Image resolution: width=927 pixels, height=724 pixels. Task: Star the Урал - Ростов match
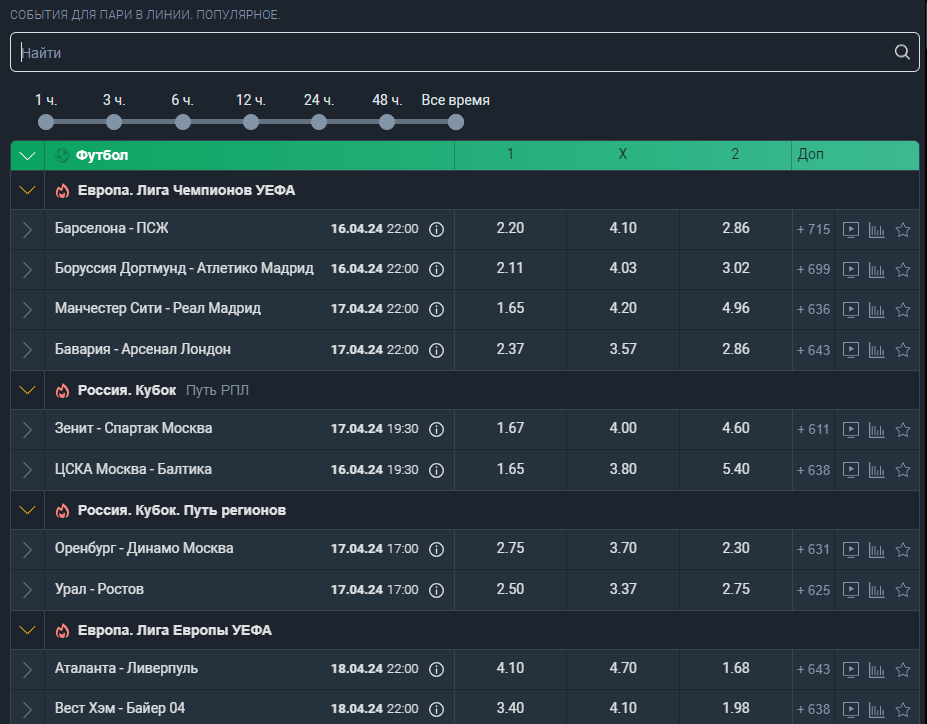pyautogui.click(x=903, y=590)
